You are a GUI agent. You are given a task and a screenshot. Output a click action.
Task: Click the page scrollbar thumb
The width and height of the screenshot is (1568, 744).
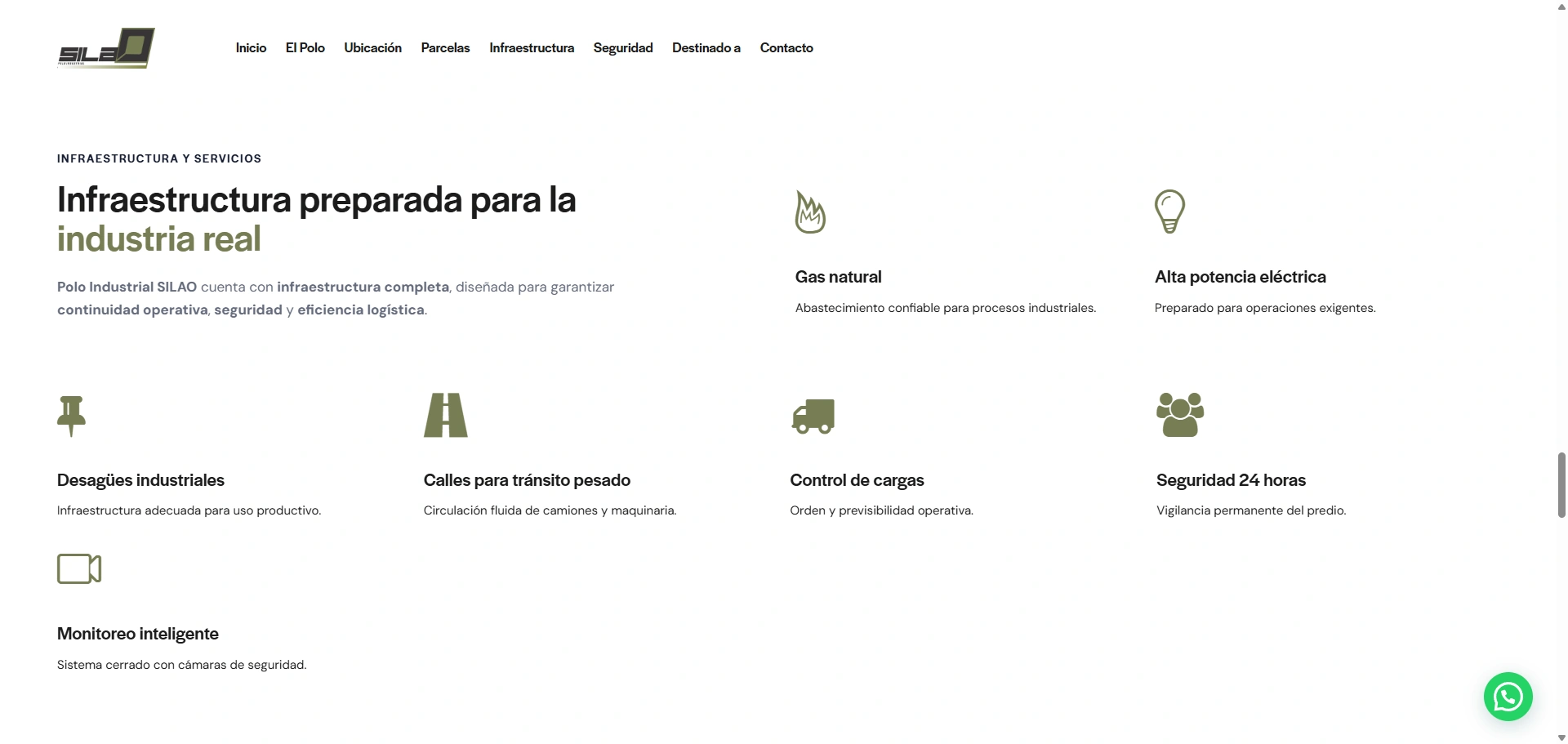point(1561,484)
